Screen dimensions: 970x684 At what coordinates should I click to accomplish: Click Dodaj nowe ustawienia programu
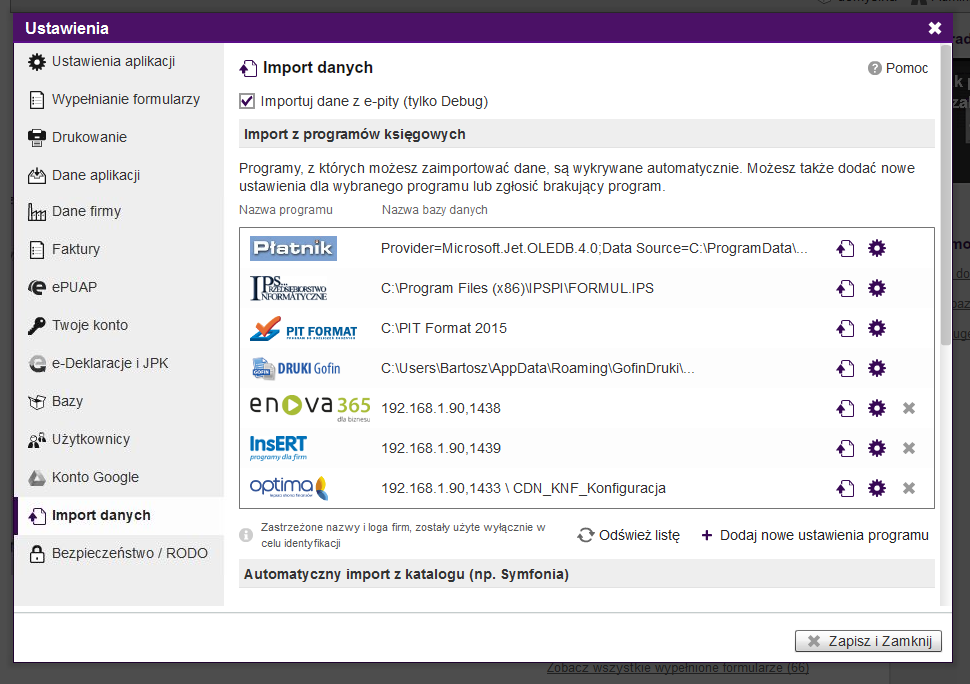point(814,535)
